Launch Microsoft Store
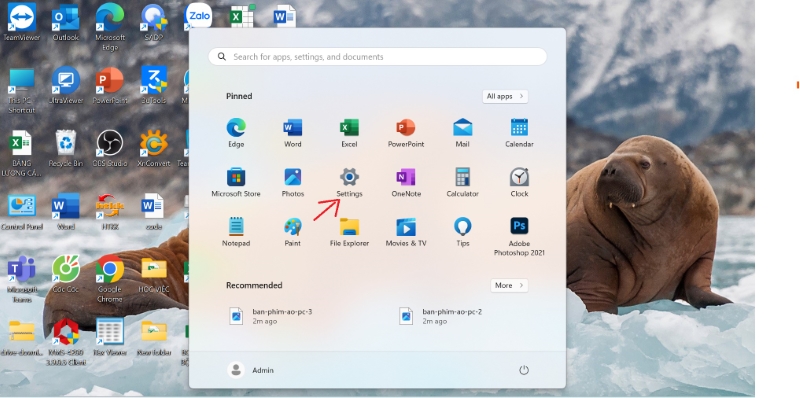800x398 pixels. click(236, 182)
